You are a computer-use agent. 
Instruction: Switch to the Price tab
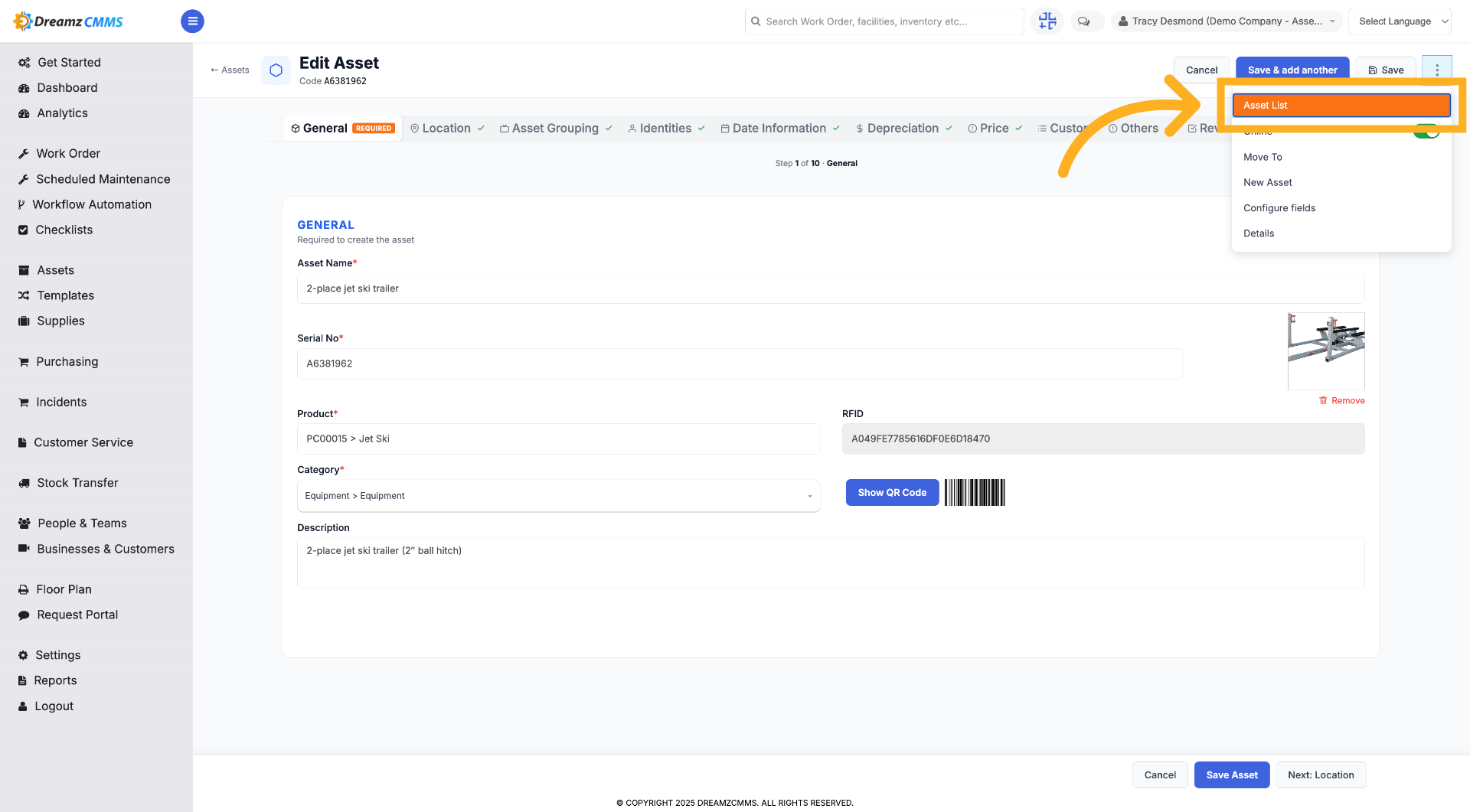coord(995,129)
